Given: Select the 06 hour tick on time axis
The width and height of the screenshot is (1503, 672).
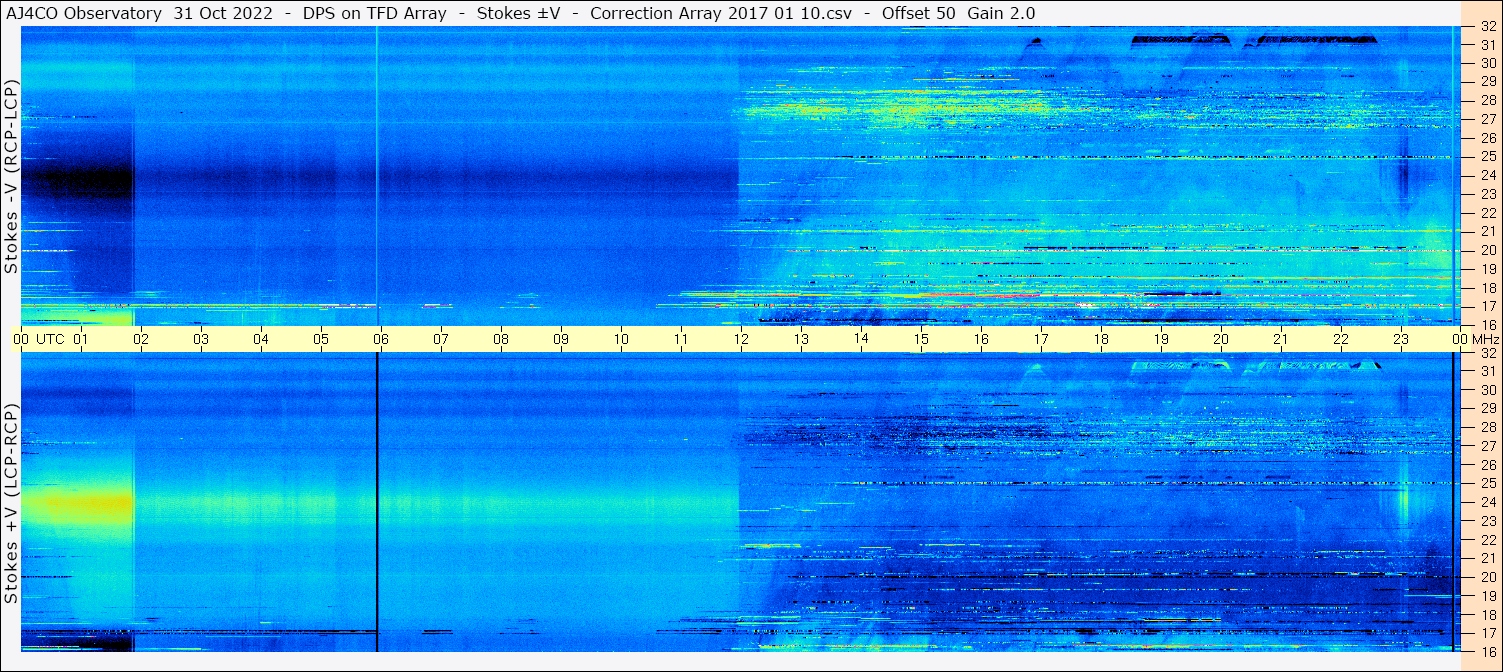Looking at the screenshot, I should click(x=381, y=339).
